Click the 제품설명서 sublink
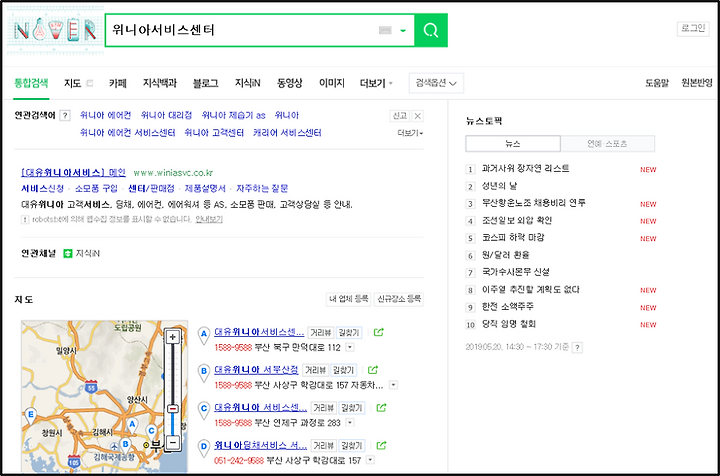Image resolution: width=720 pixels, height=476 pixels. click(x=205, y=189)
